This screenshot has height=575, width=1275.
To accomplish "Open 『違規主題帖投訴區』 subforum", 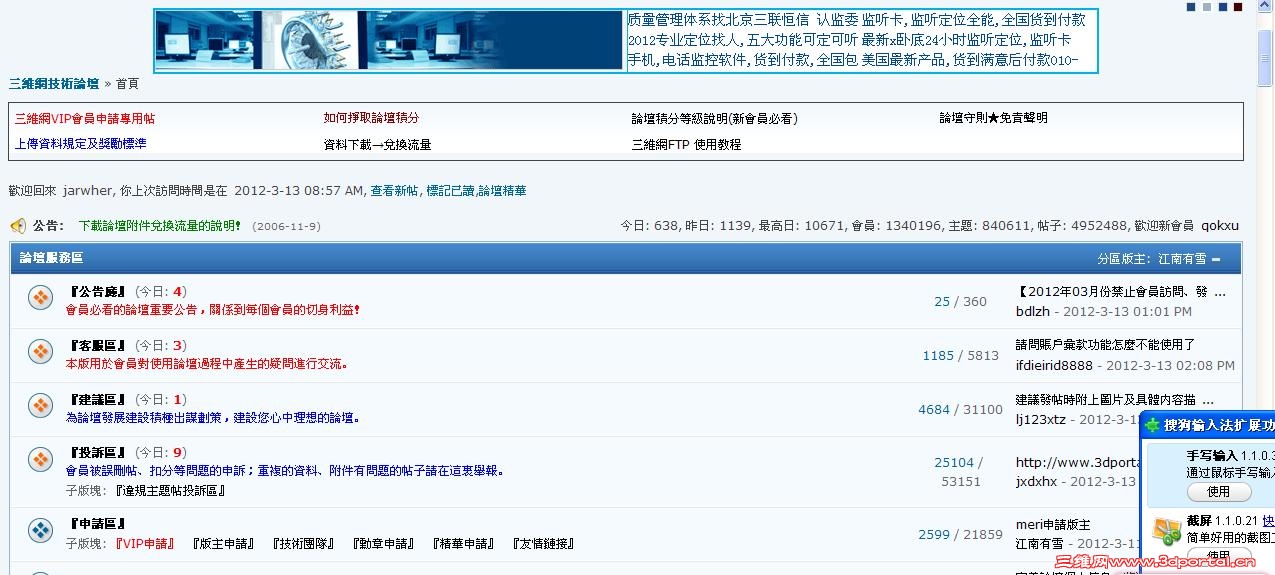I will [x=169, y=491].
